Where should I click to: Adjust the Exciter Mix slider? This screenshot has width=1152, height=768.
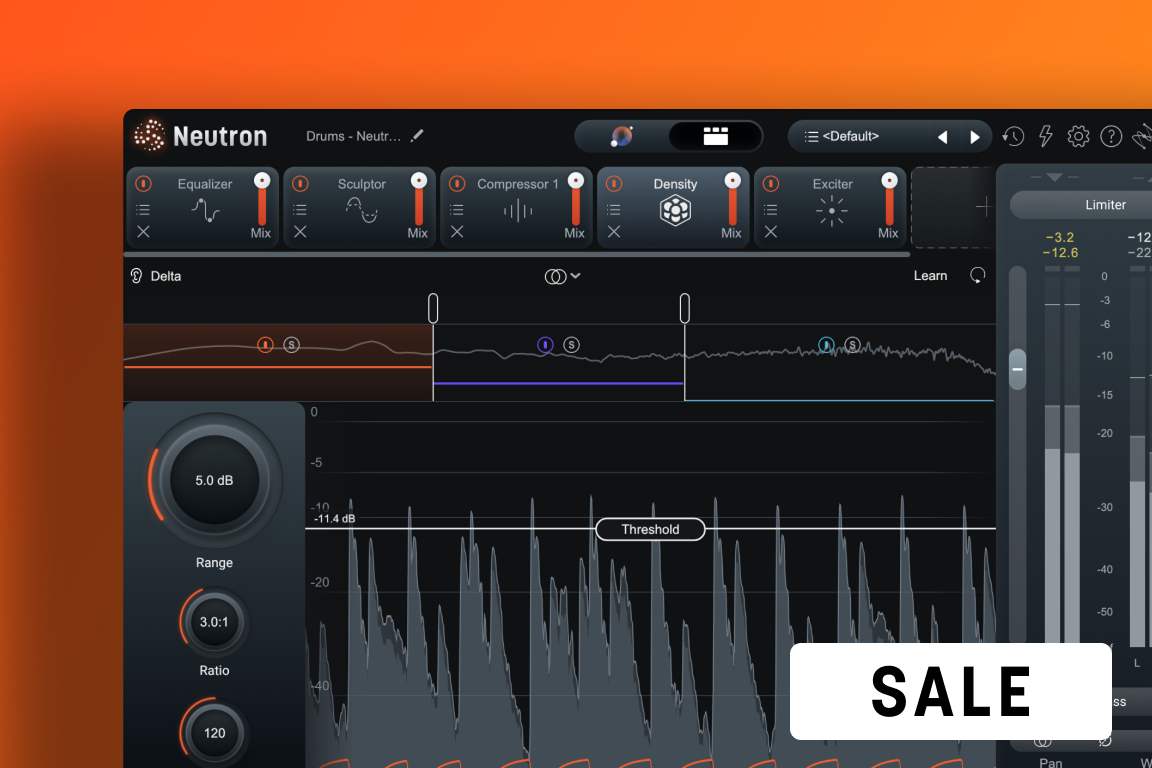(889, 200)
